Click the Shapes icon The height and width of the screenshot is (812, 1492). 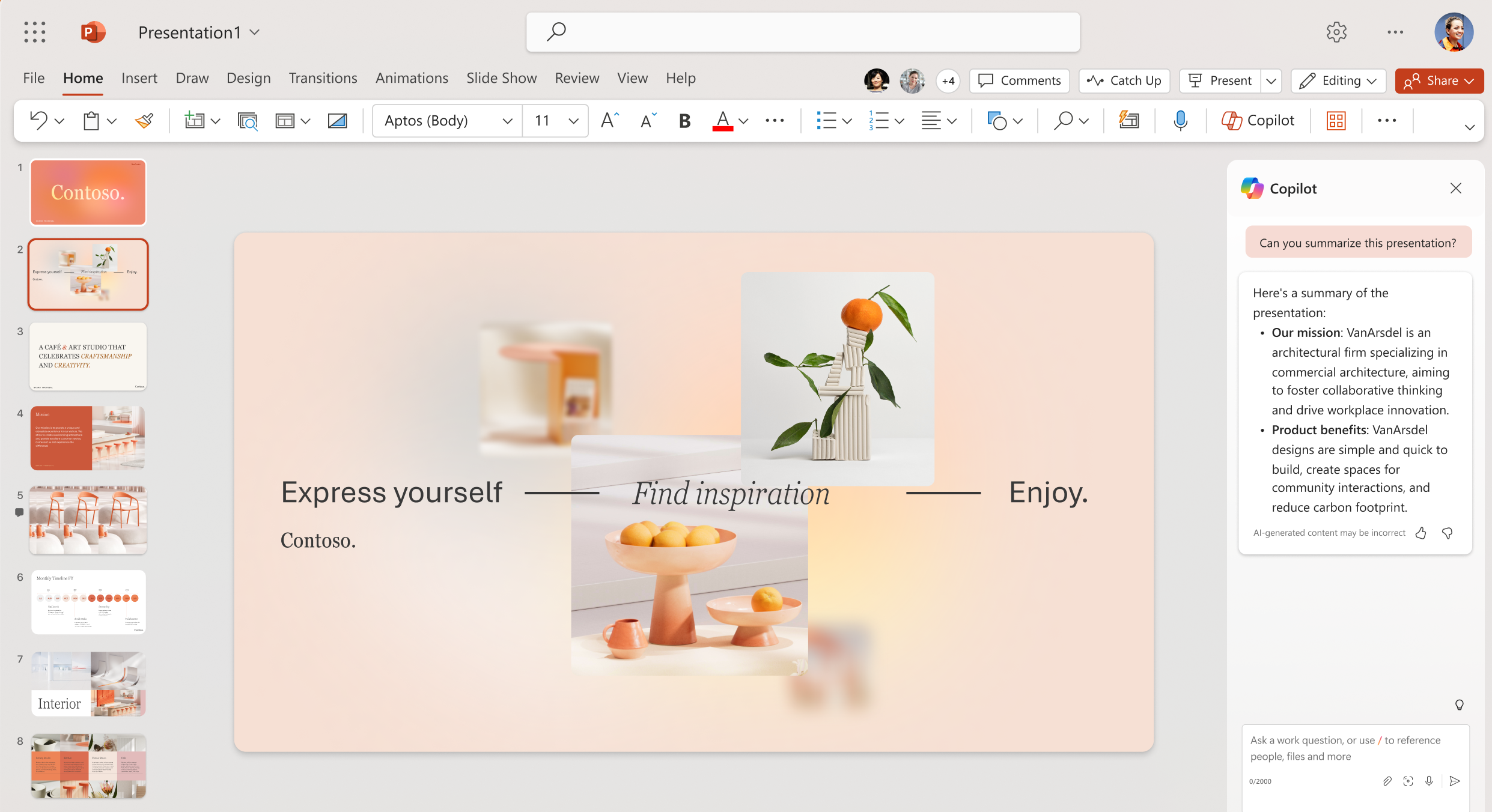click(x=997, y=120)
